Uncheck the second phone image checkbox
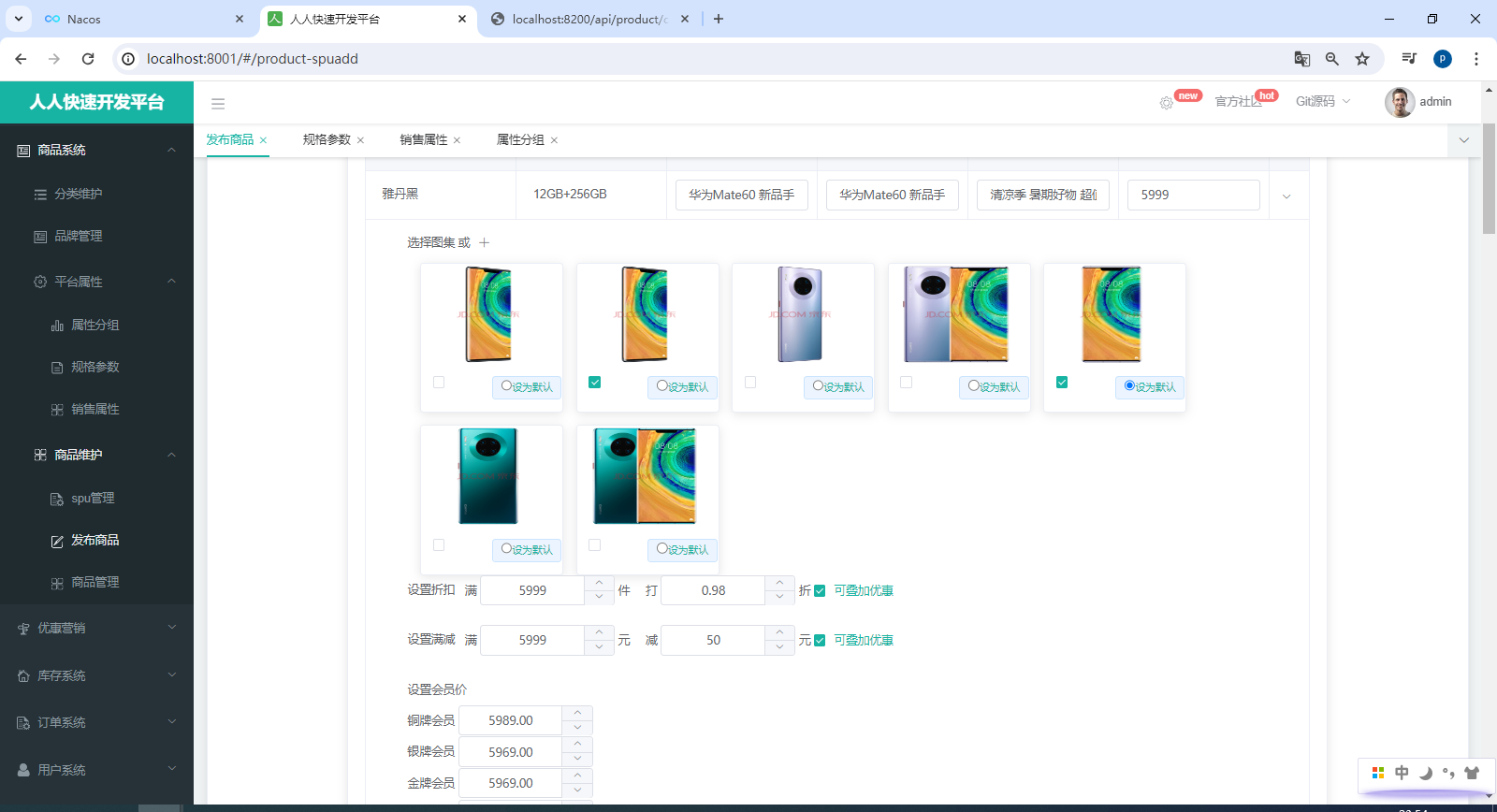 pyautogui.click(x=594, y=383)
